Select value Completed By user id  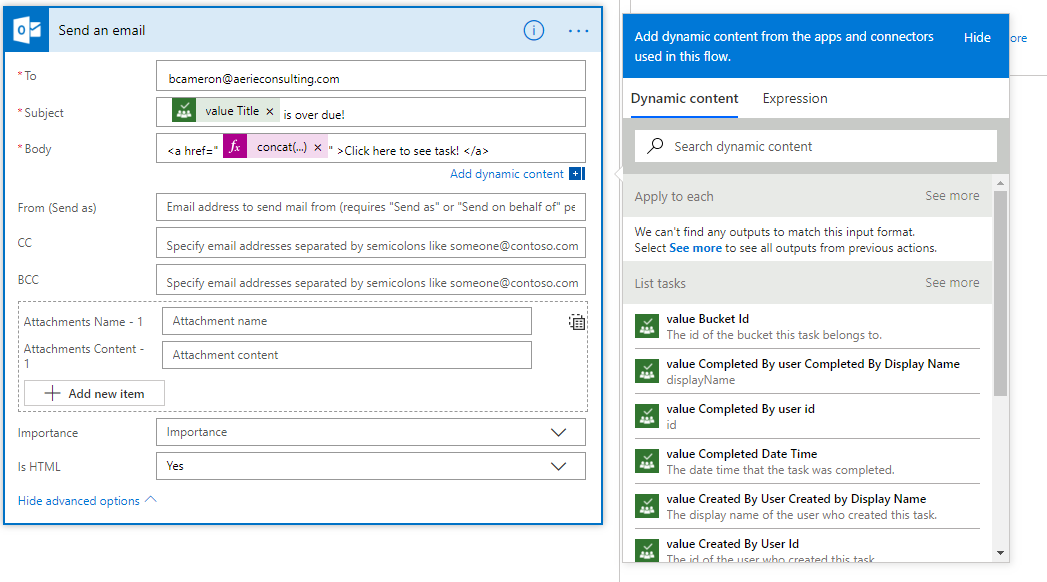[x=807, y=416]
